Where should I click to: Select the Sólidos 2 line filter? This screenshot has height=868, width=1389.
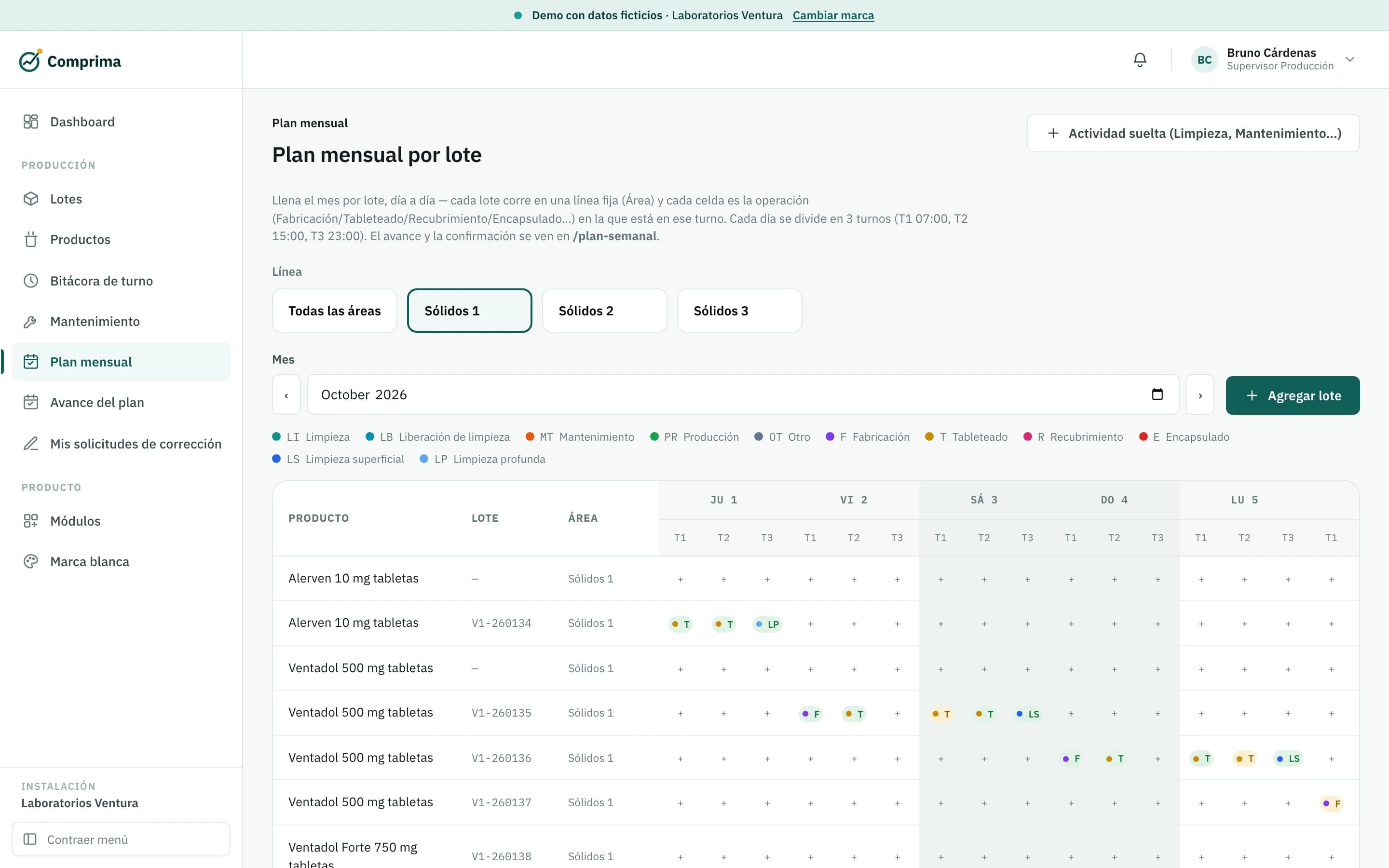pyautogui.click(x=604, y=311)
